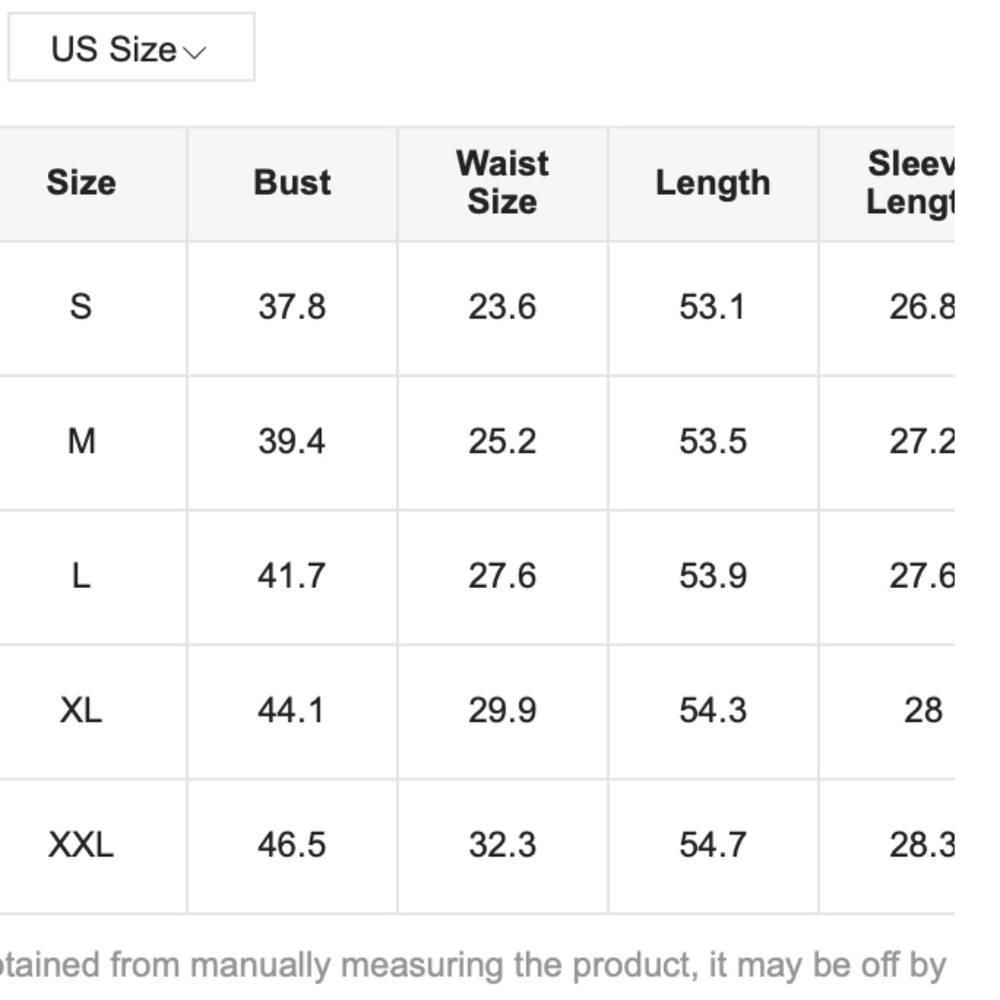
Task: Click the Waist Size column header
Action: coord(502,183)
